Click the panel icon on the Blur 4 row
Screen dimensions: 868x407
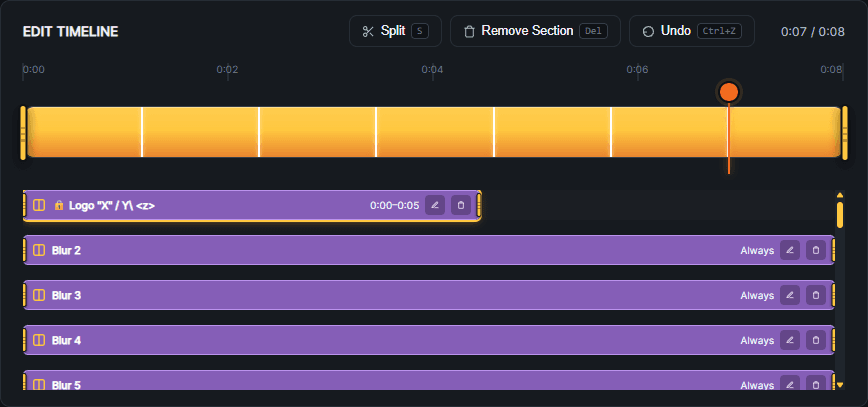pos(39,340)
